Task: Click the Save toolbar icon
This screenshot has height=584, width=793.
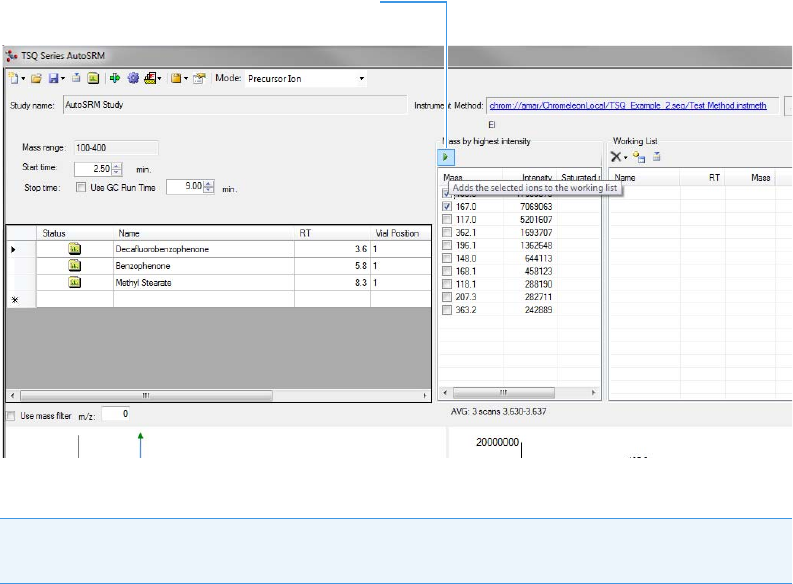Action: coord(52,78)
